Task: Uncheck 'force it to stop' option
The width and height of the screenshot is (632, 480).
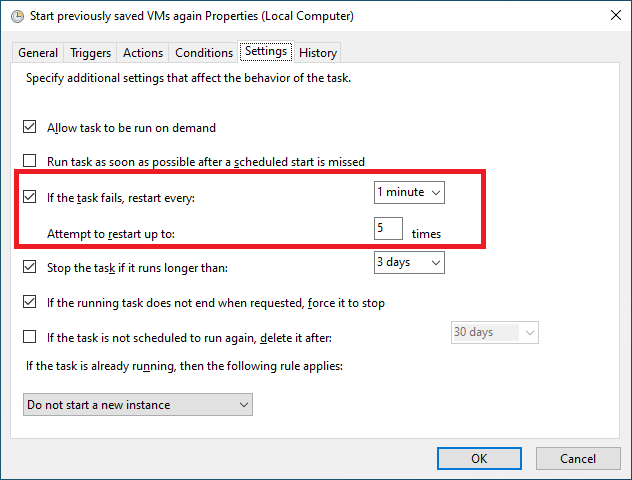Action: tap(29, 302)
